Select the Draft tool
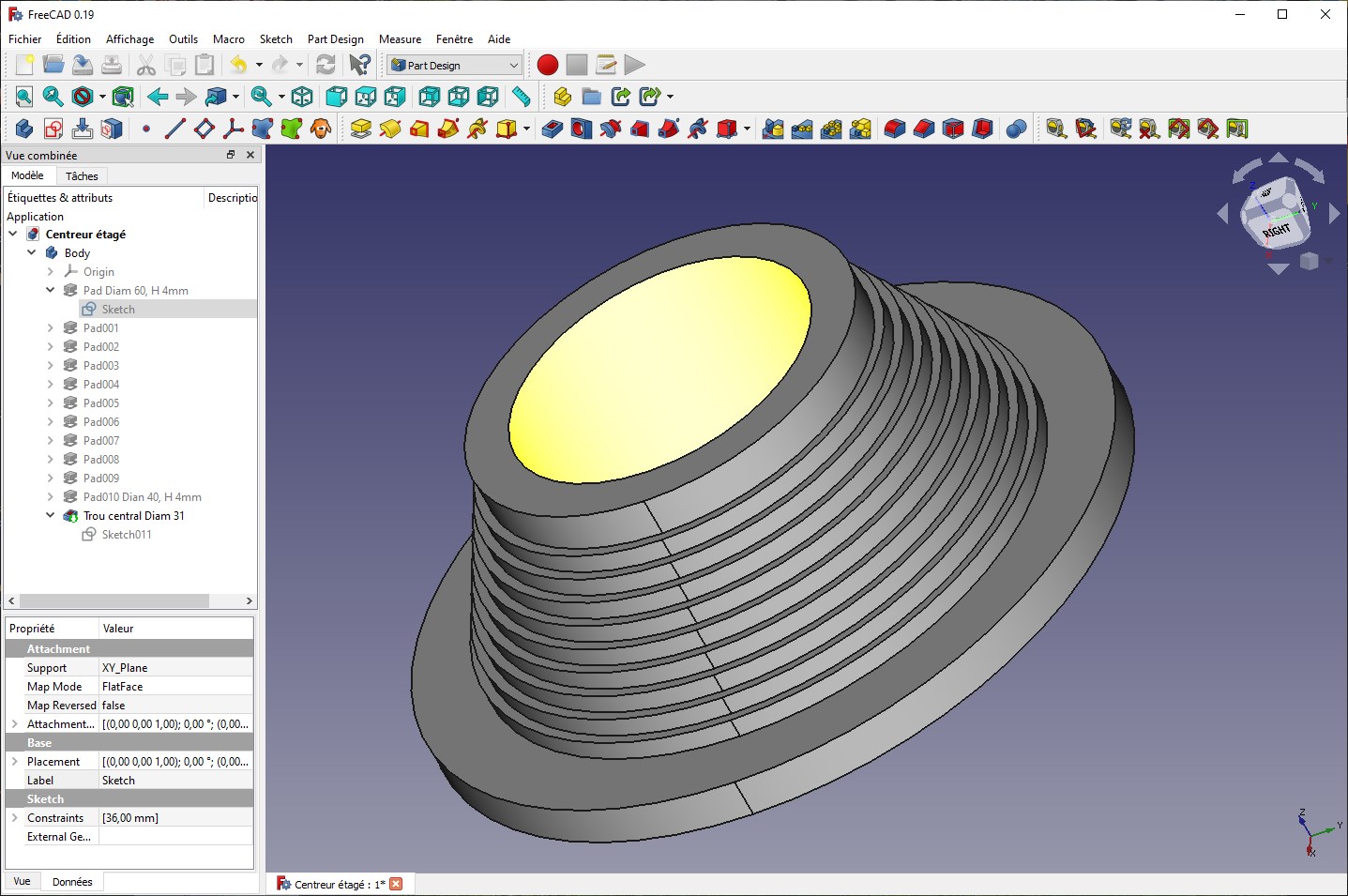 [x=953, y=129]
